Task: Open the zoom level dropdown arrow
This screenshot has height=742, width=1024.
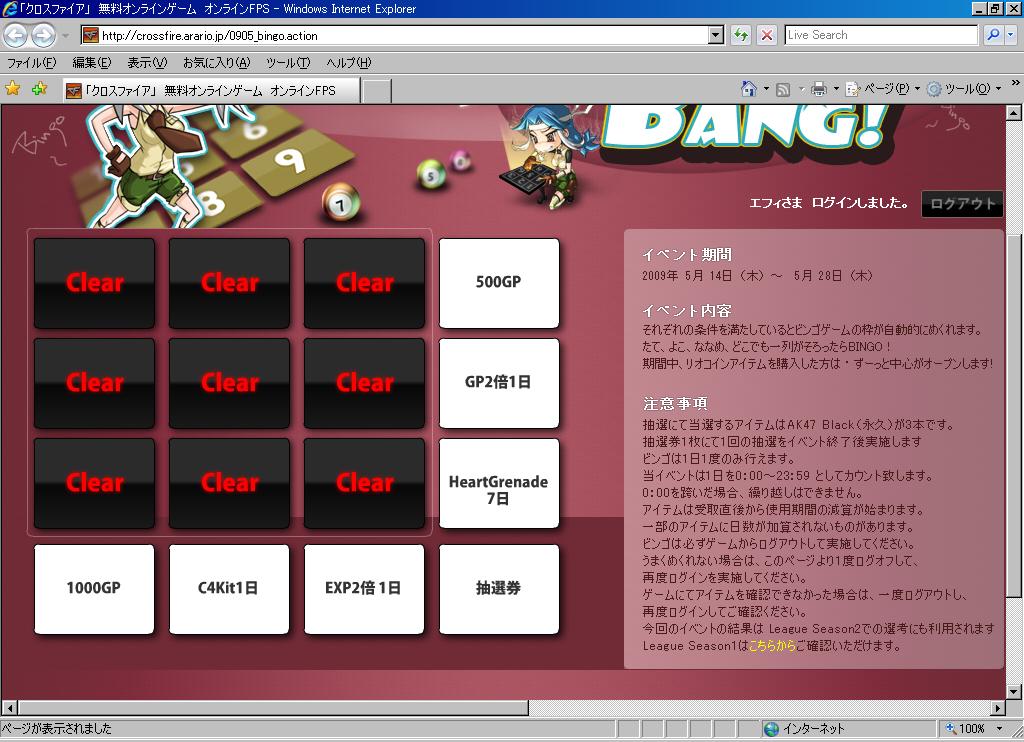Action: coord(999,728)
